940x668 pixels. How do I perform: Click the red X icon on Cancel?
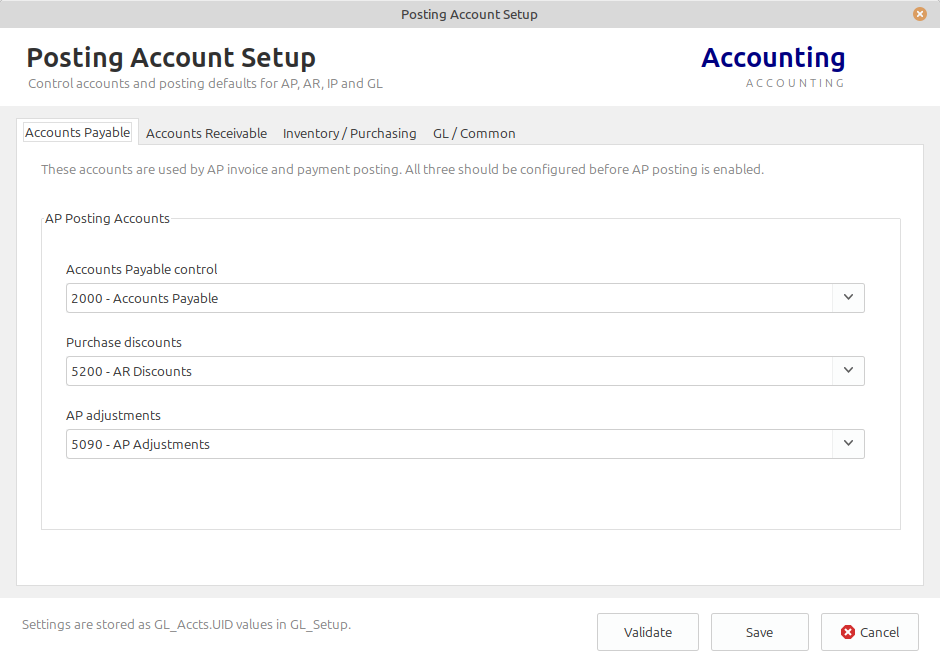[848, 632]
